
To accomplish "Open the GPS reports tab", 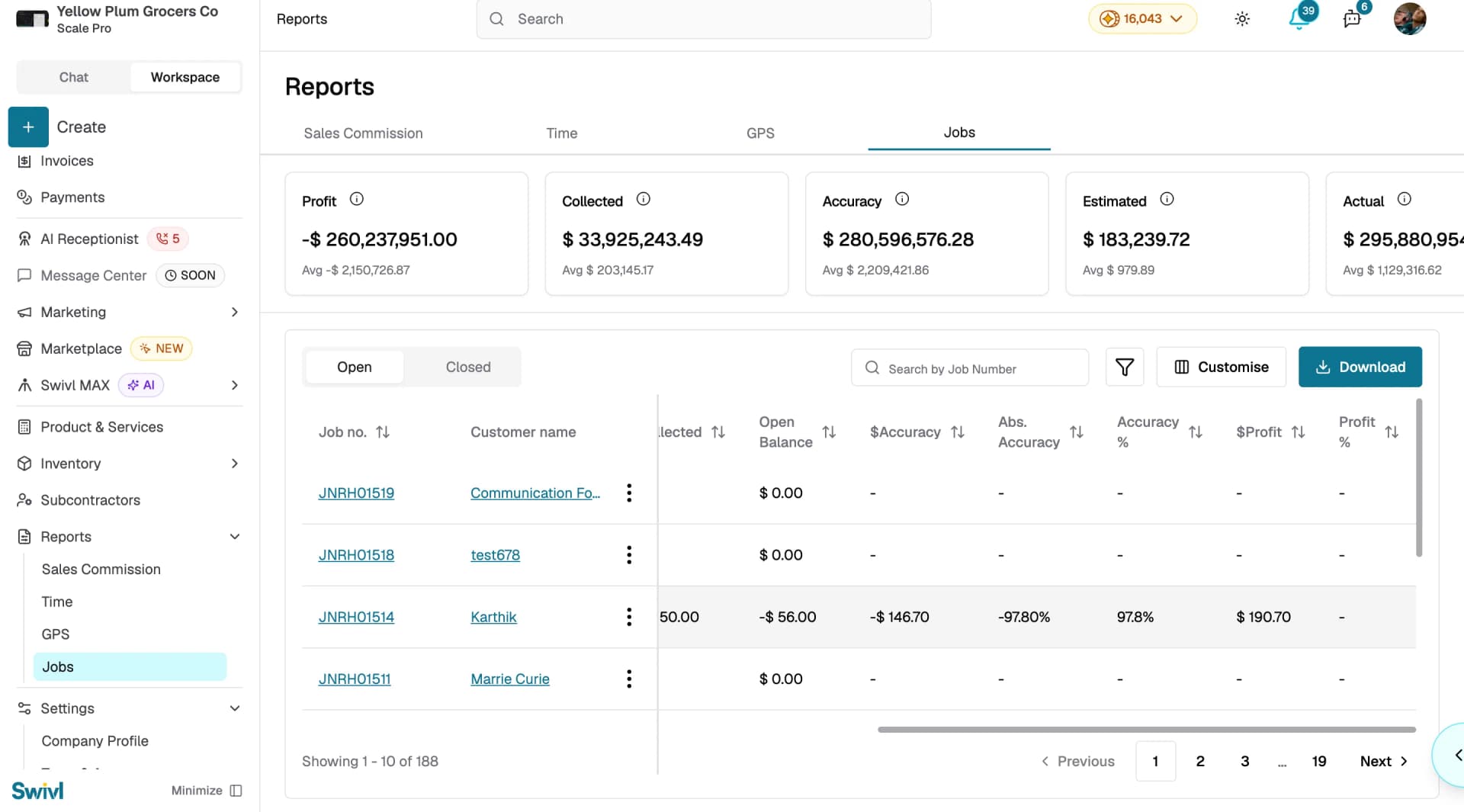I will 760,133.
